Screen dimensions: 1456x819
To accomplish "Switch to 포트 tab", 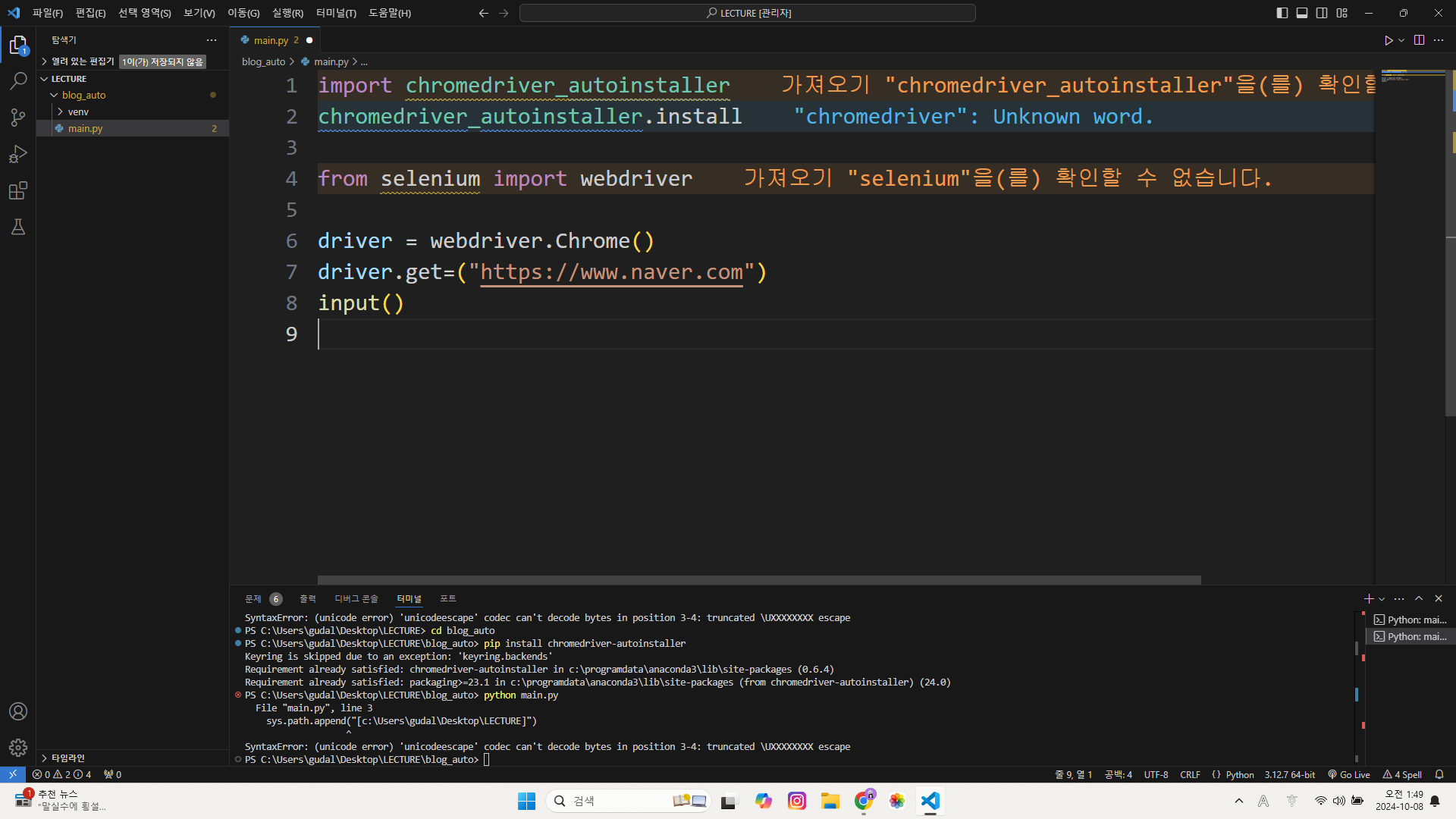I will [448, 599].
